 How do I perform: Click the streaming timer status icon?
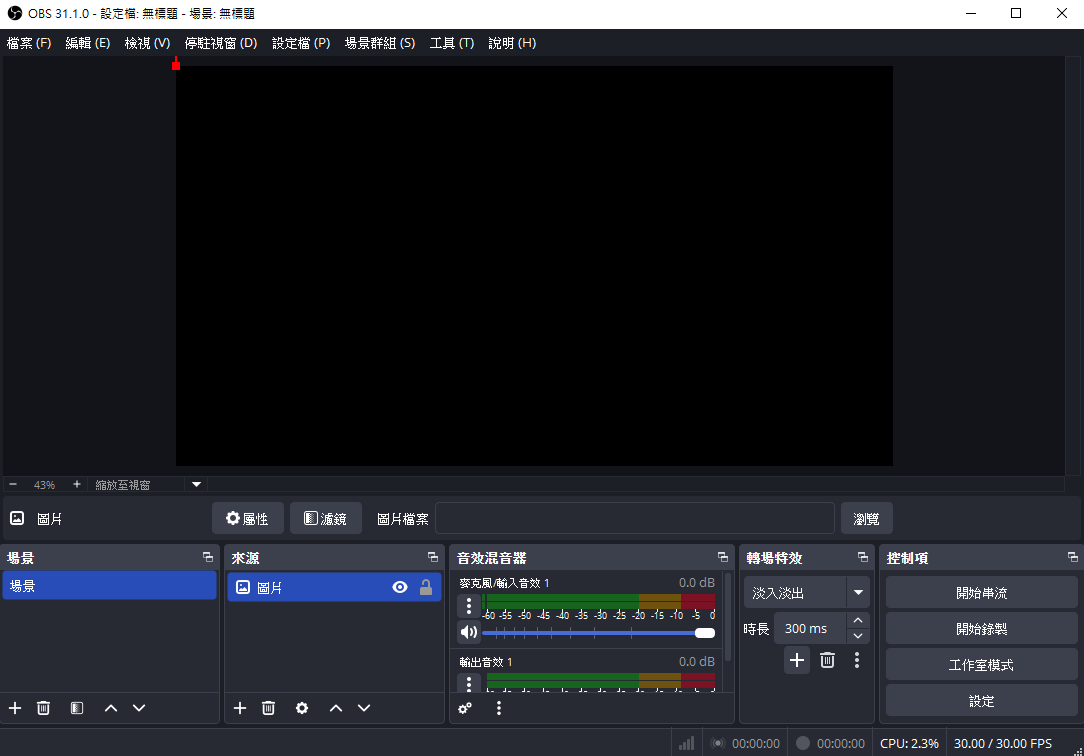[x=718, y=744]
